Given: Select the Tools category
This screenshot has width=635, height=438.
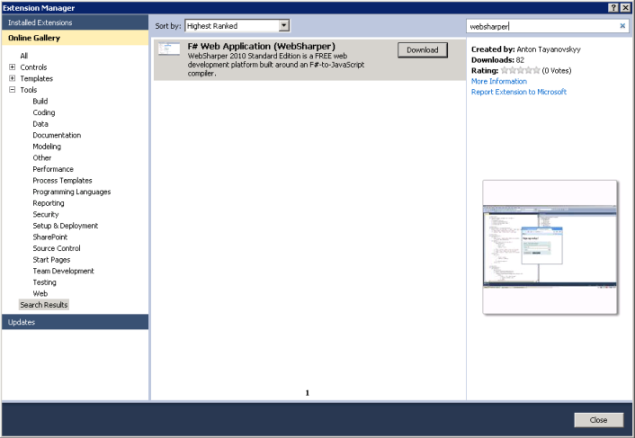Looking at the screenshot, I should [28, 90].
